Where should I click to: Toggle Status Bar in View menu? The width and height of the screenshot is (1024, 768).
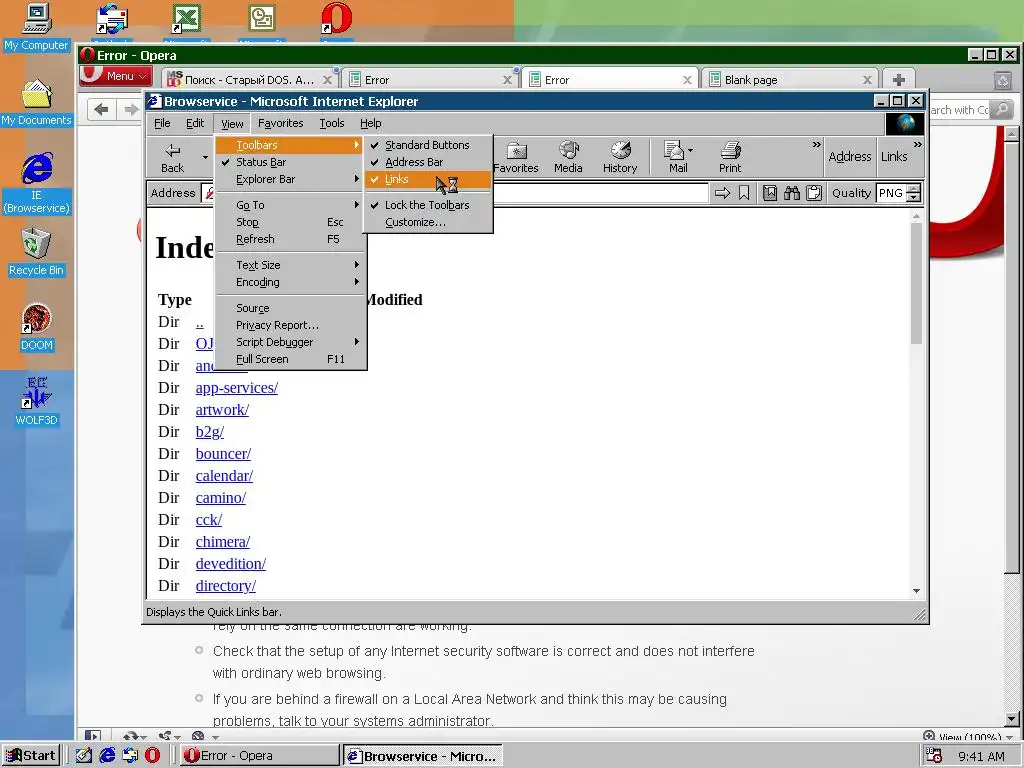[x=291, y=162]
